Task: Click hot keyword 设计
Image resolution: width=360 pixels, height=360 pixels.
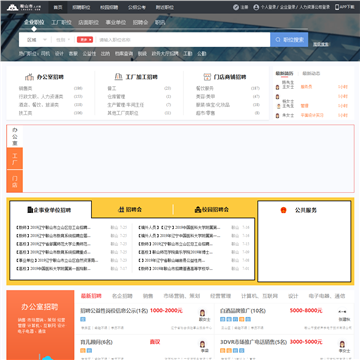Action: (x=59, y=53)
